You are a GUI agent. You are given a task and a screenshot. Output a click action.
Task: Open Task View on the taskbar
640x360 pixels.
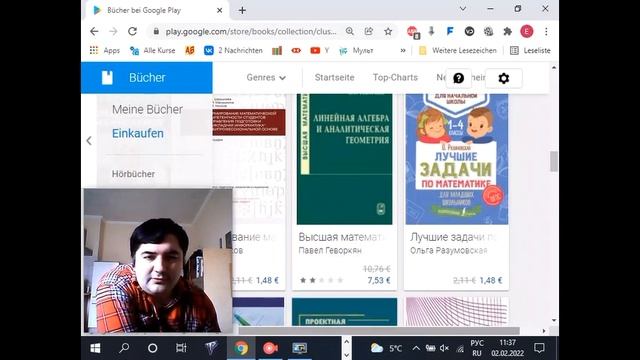point(181,348)
